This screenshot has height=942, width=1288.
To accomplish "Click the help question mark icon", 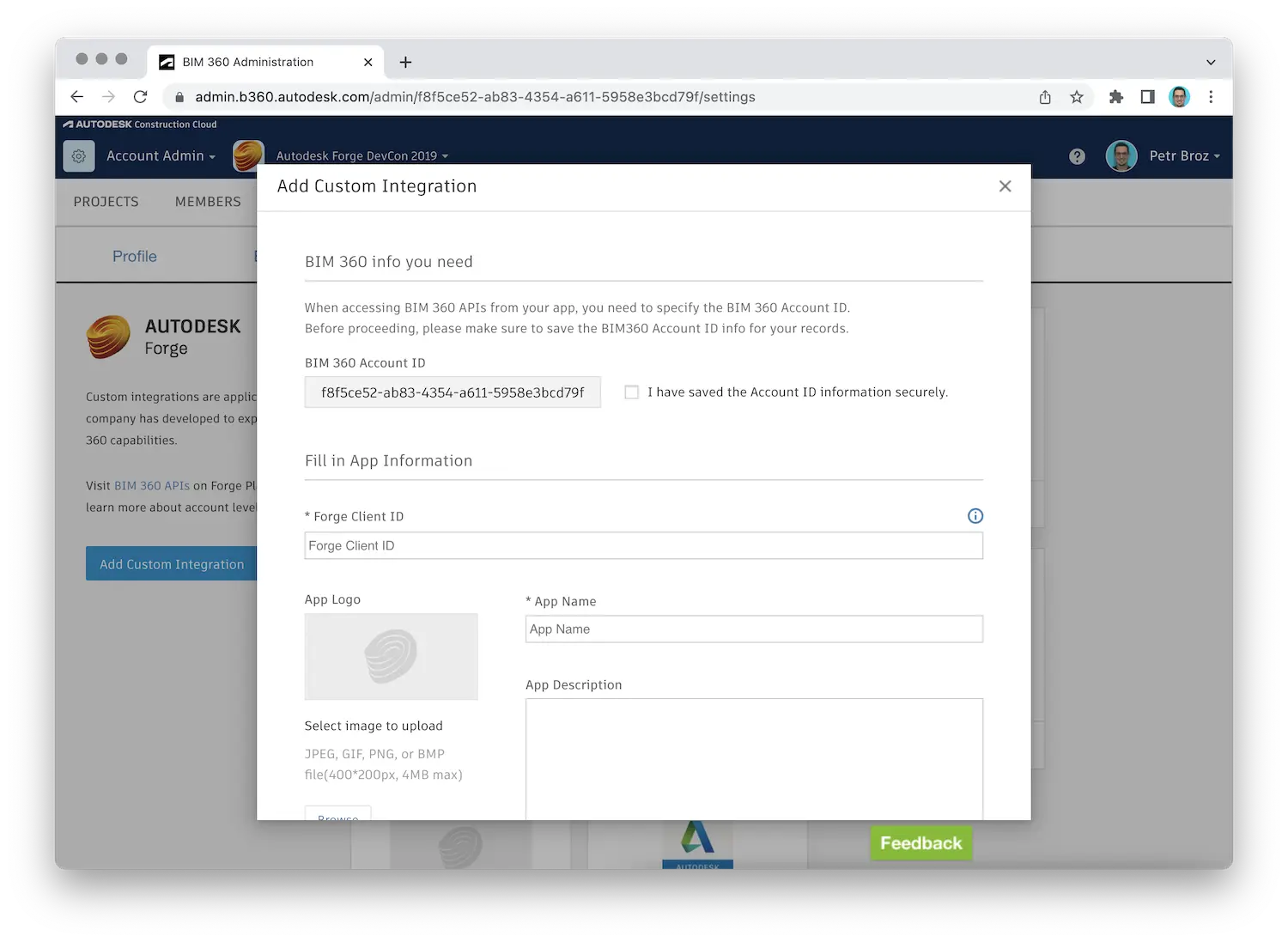I will click(1077, 156).
